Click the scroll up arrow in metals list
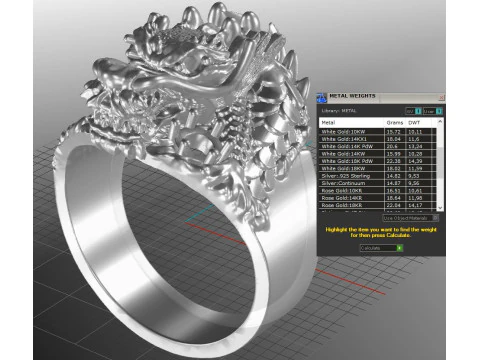This screenshot has width=480, height=360. point(440,122)
